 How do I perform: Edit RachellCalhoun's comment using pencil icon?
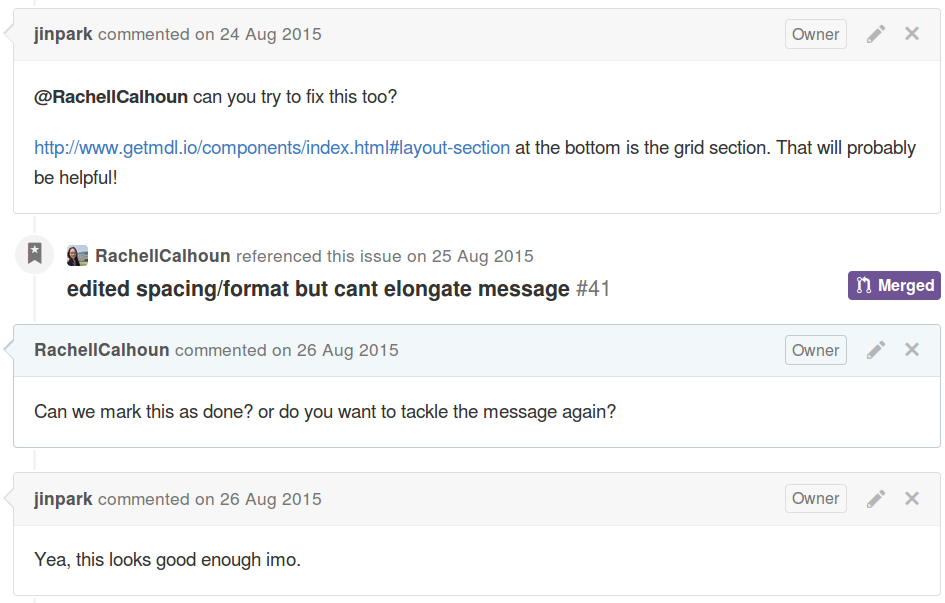(876, 350)
